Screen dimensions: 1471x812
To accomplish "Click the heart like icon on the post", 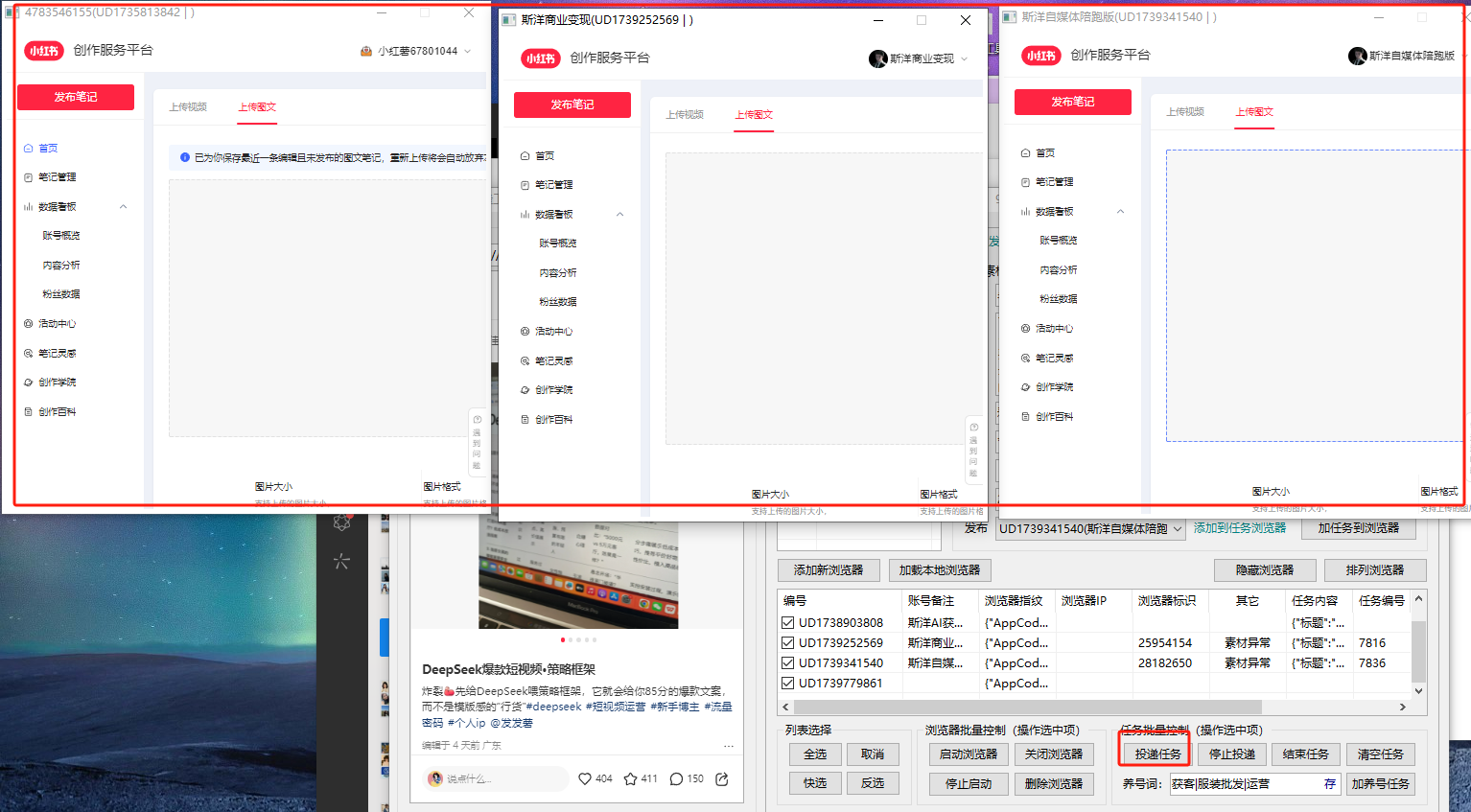I will (x=585, y=778).
